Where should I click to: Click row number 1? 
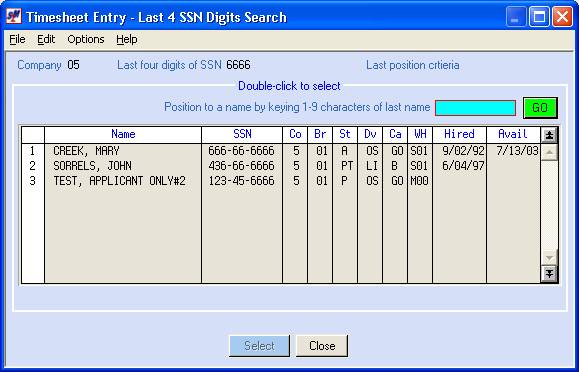pyautogui.click(x=32, y=151)
